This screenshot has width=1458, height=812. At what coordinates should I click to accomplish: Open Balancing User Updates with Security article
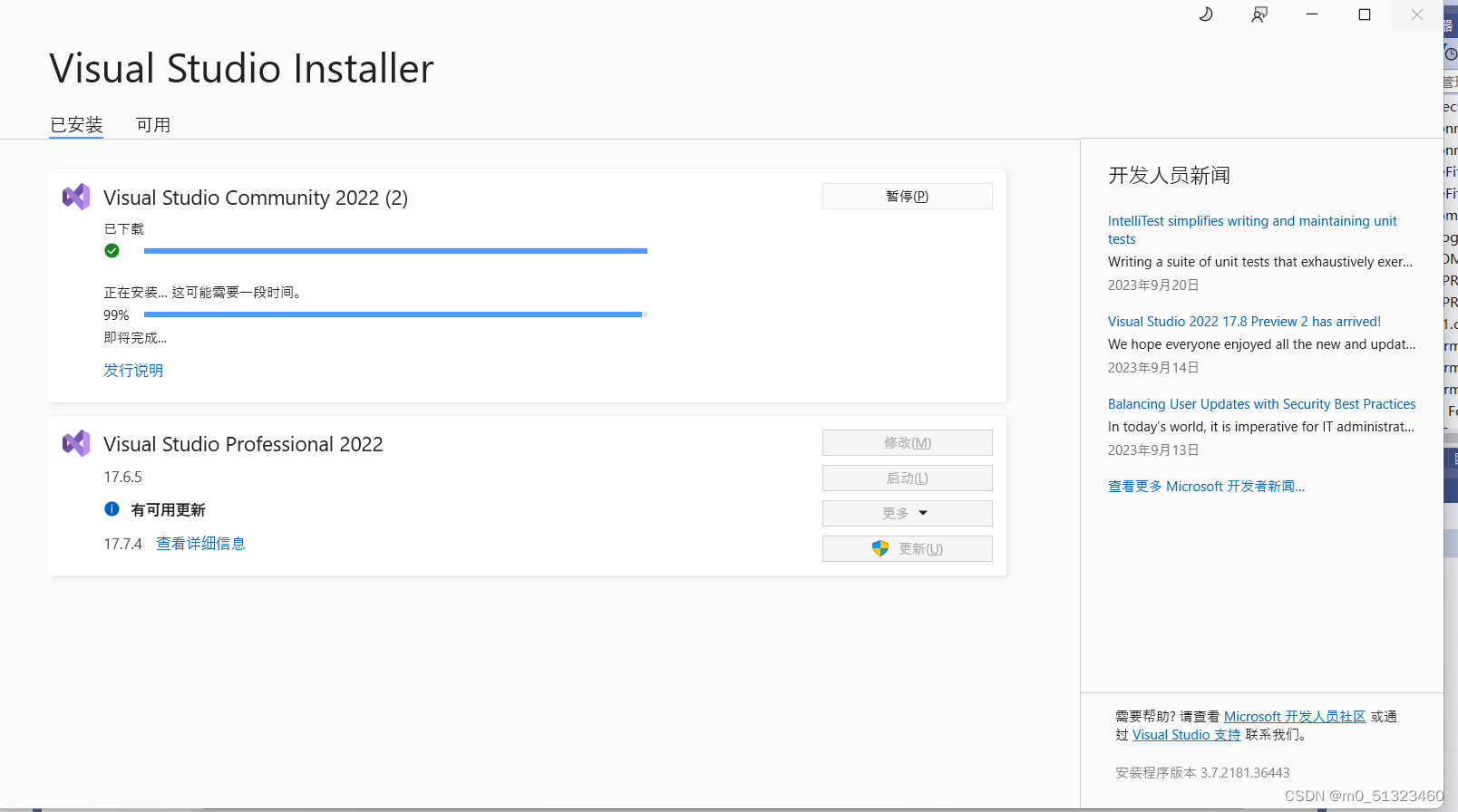click(1261, 404)
